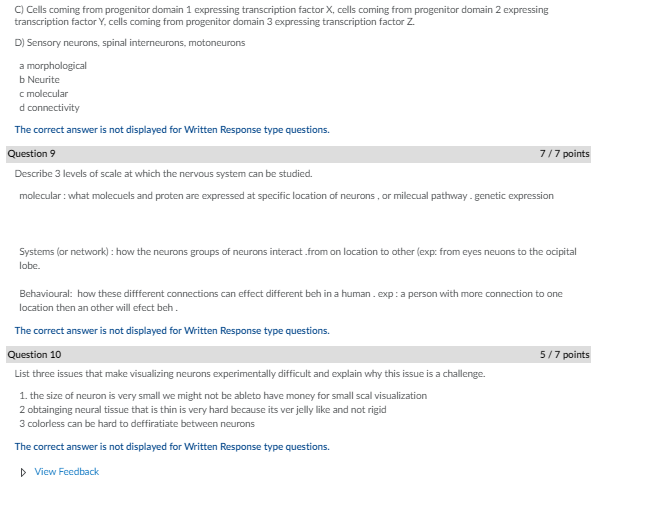Click the Question 9 header label
The image size is (660, 516).
click(31, 154)
